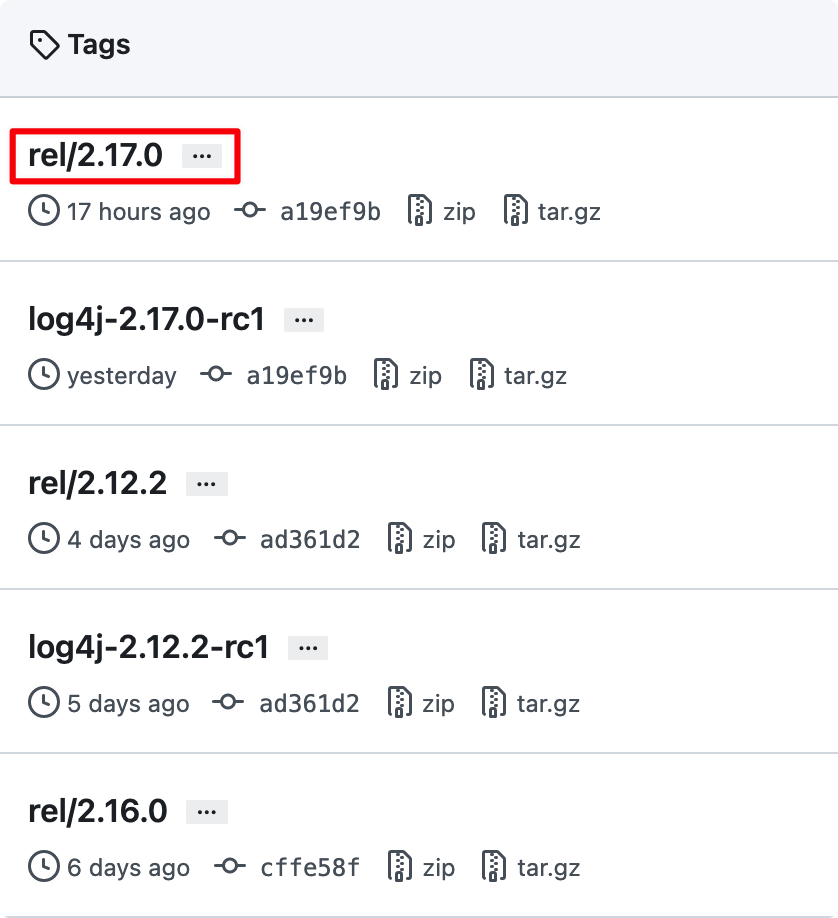Open commit a19ef9b under rel/2.17.0
This screenshot has width=838, height=918.
330,211
